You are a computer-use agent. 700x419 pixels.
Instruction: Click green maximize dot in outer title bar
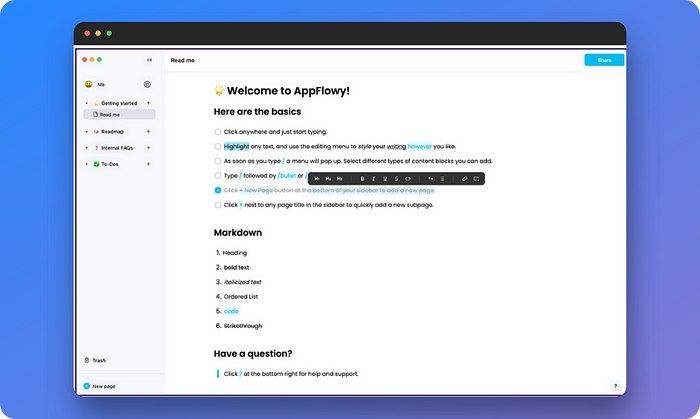point(109,33)
